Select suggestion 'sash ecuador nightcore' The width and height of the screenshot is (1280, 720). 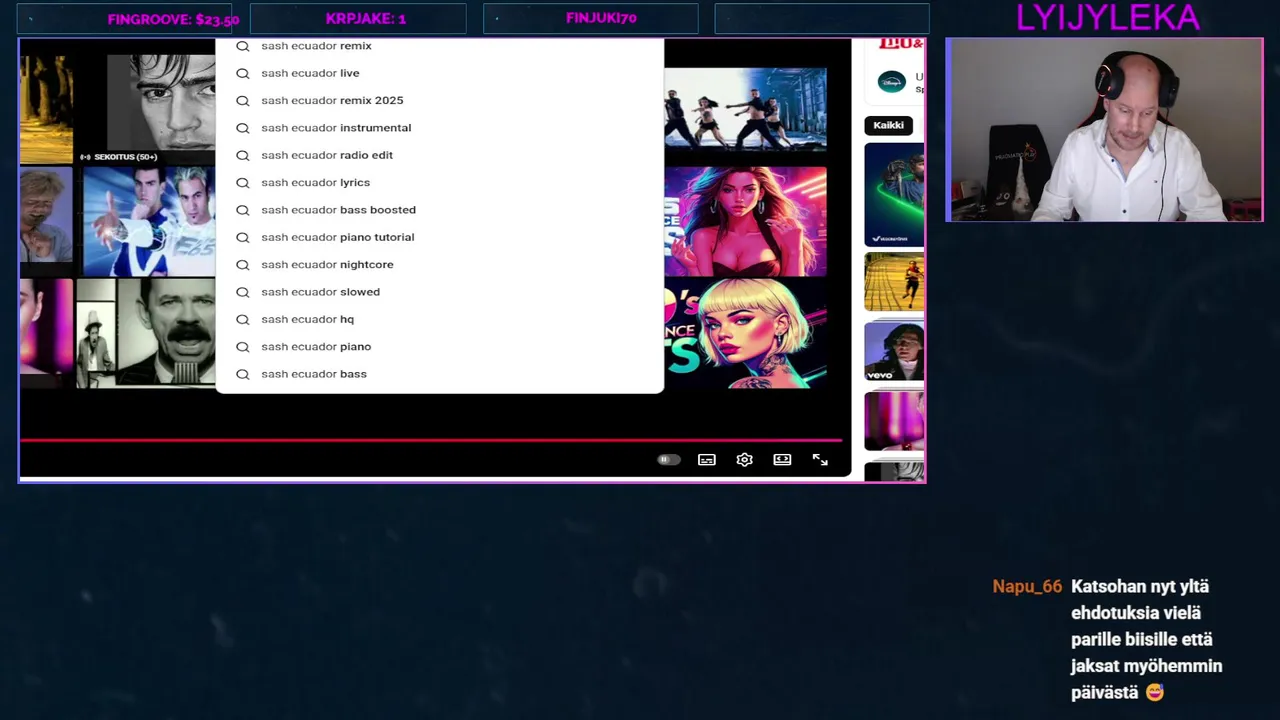(x=440, y=264)
